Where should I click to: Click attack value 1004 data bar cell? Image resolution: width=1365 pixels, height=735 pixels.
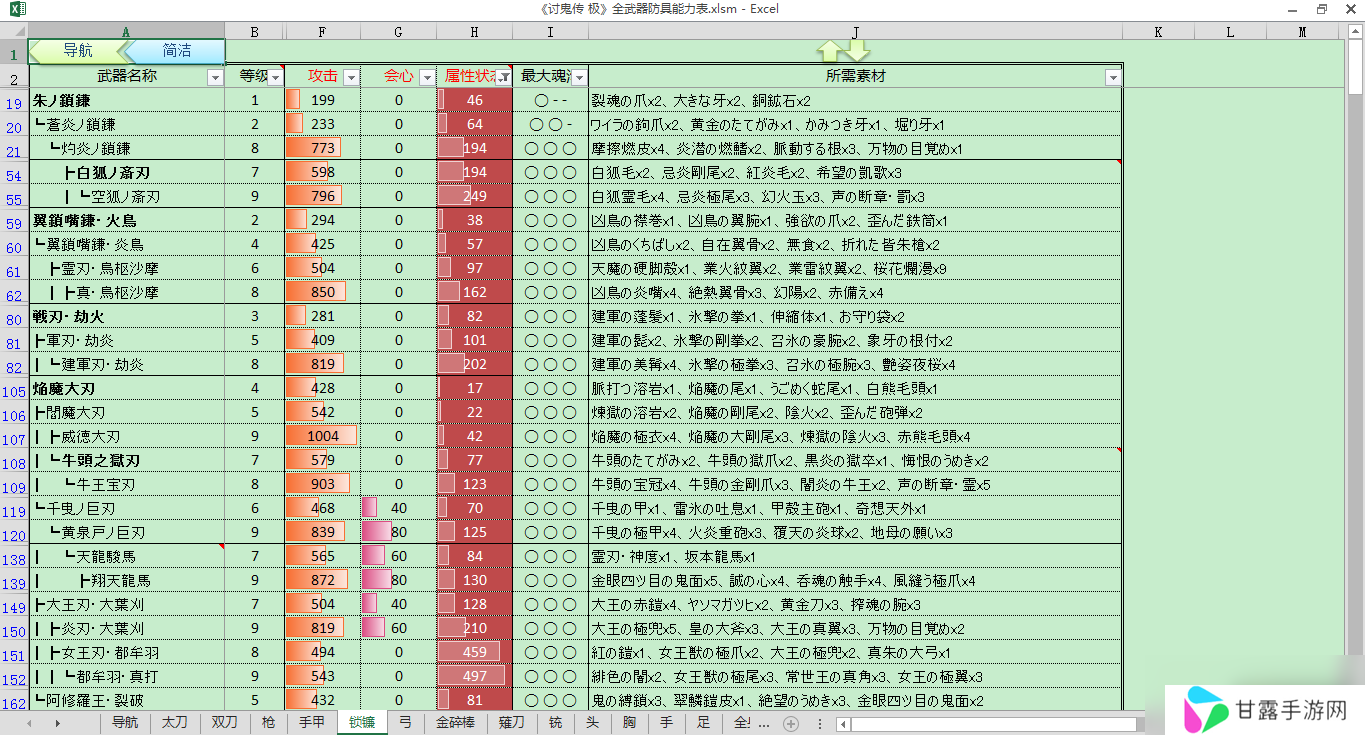click(323, 436)
